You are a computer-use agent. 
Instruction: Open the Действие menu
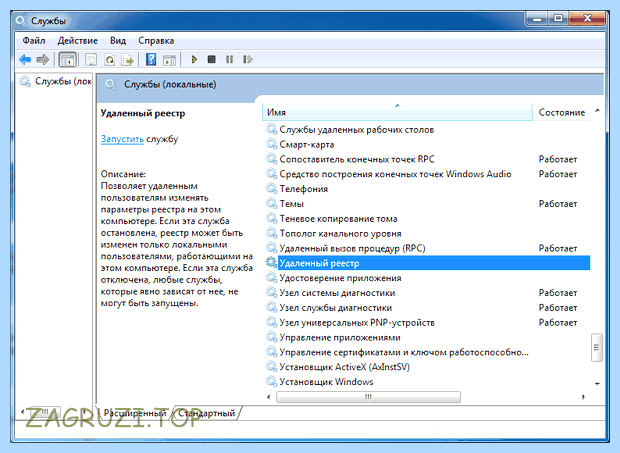[x=78, y=41]
